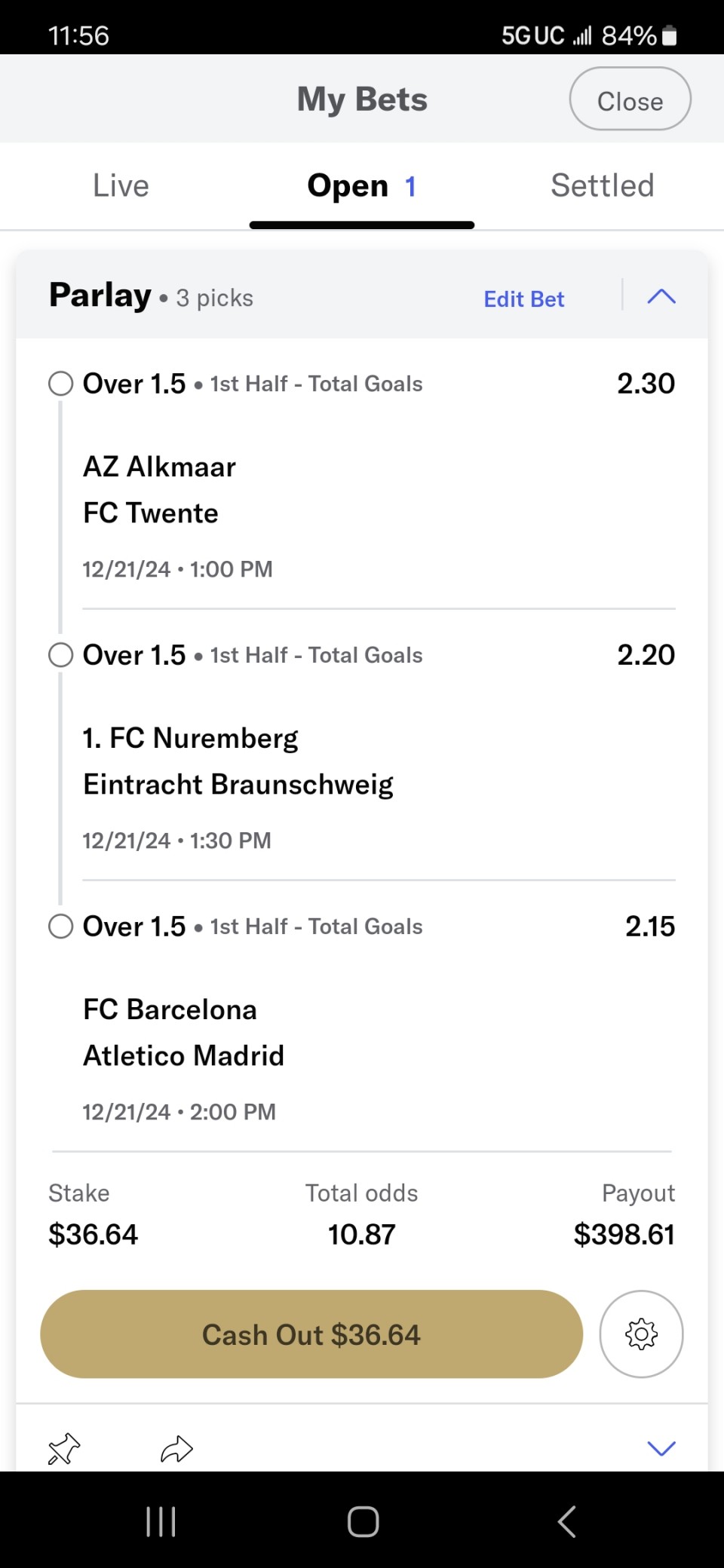
Task: Select Barcelona pick status circle
Action: click(x=61, y=926)
